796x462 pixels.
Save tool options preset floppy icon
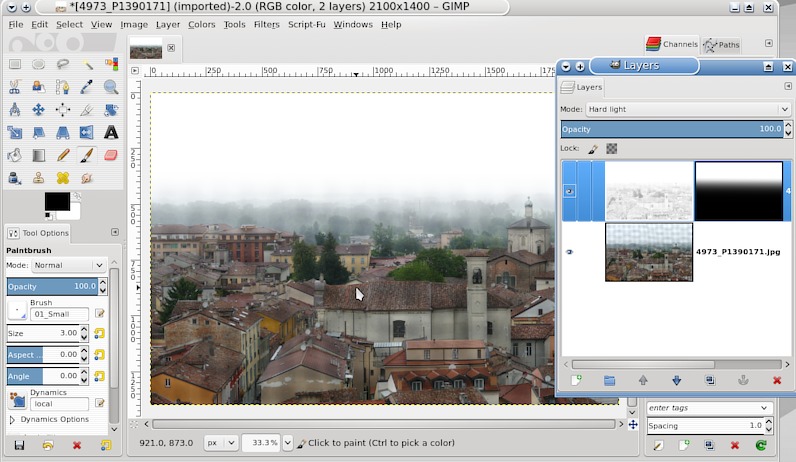tap(19, 445)
